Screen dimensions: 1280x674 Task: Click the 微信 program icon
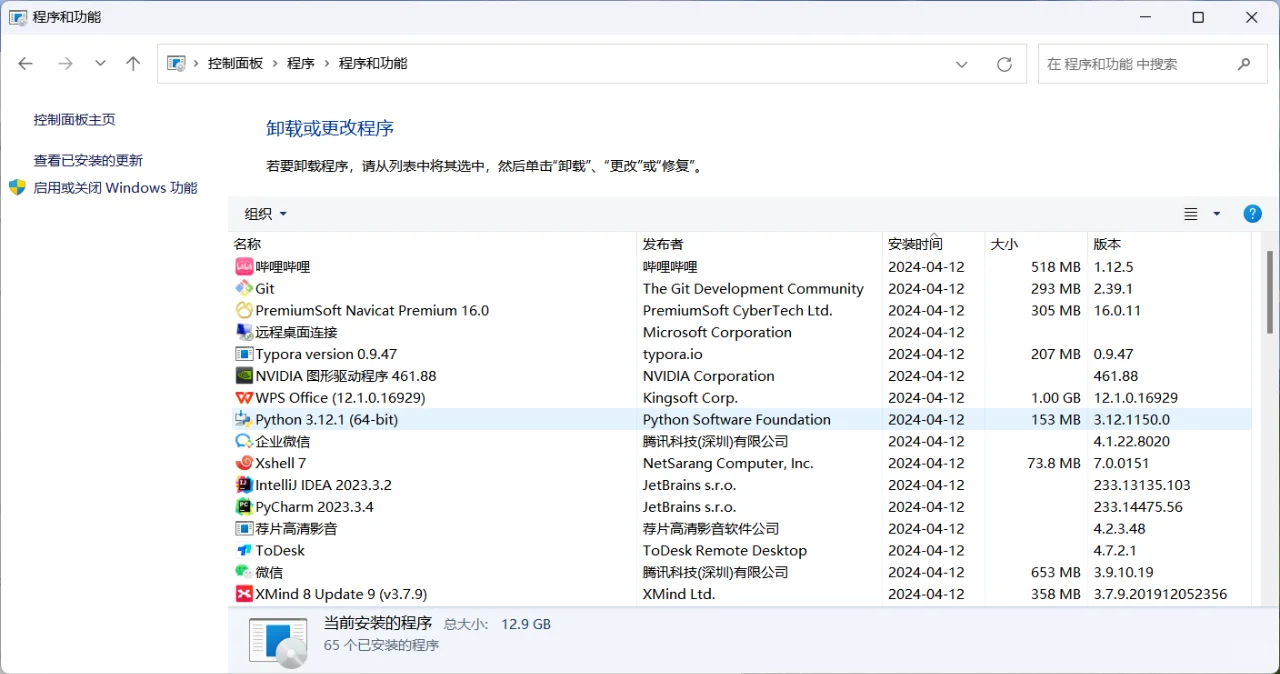click(244, 572)
